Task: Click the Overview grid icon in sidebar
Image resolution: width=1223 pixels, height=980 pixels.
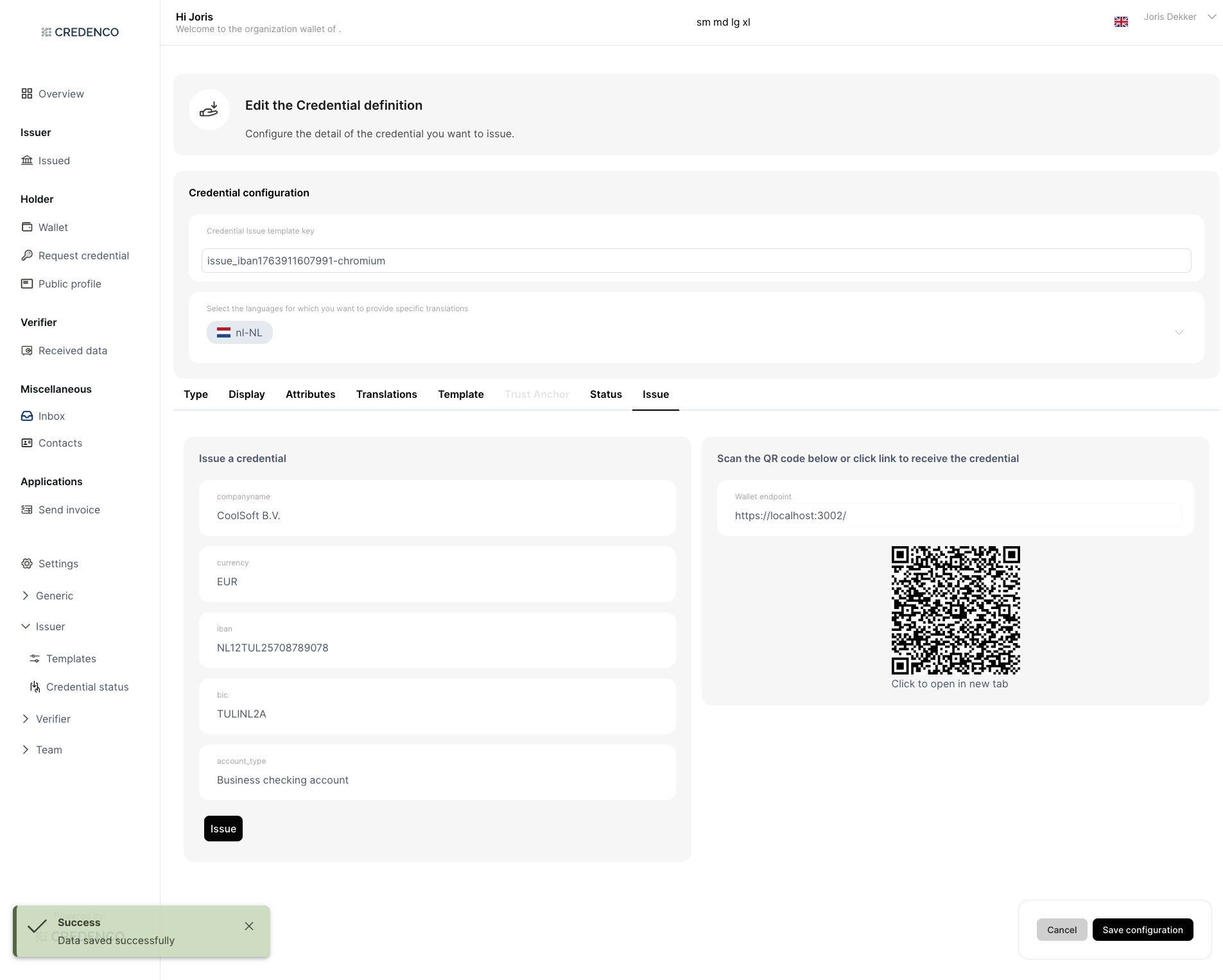Action: 26,94
